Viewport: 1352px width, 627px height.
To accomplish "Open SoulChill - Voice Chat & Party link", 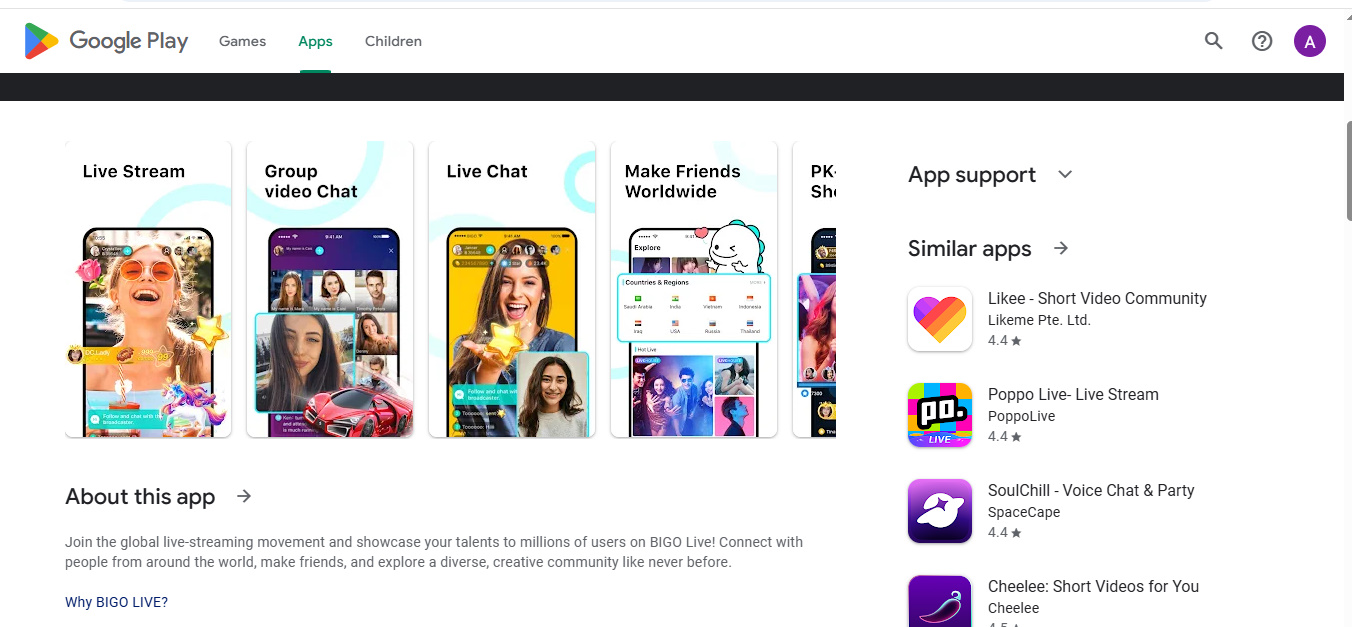I will [x=1091, y=490].
